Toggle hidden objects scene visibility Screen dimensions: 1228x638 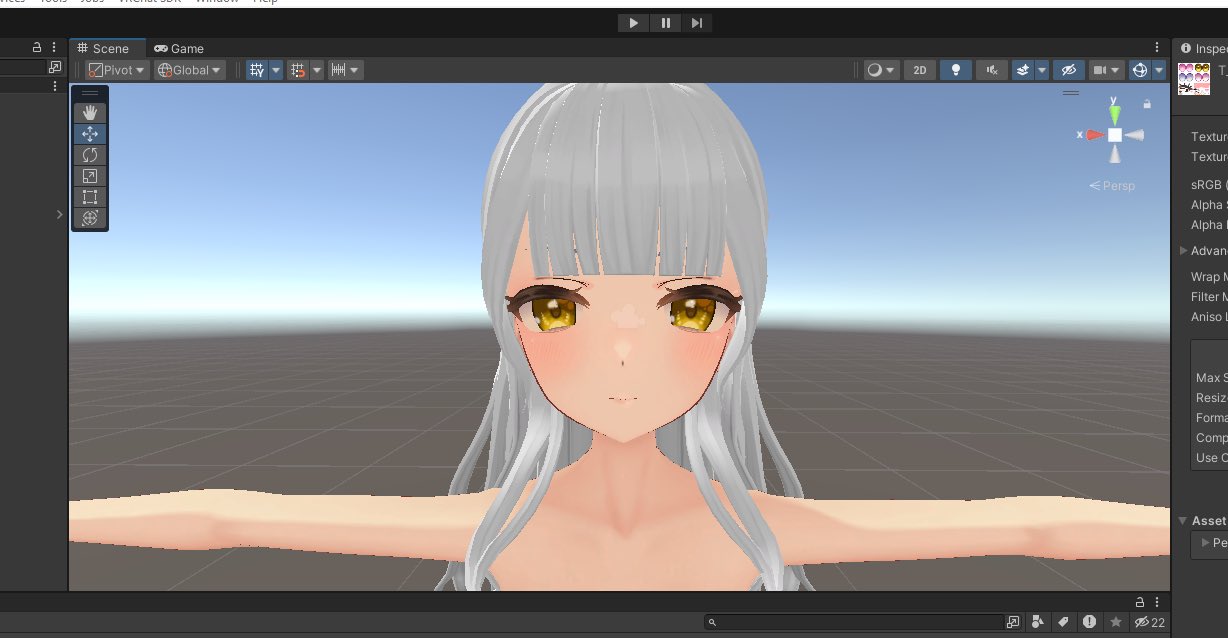click(x=1068, y=70)
